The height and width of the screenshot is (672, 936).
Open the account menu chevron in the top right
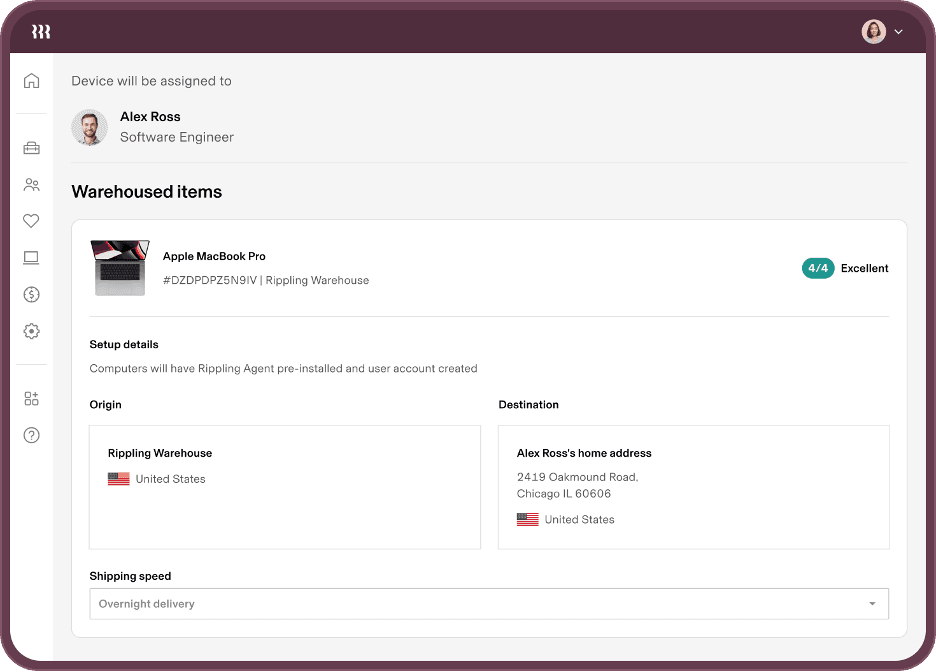898,32
